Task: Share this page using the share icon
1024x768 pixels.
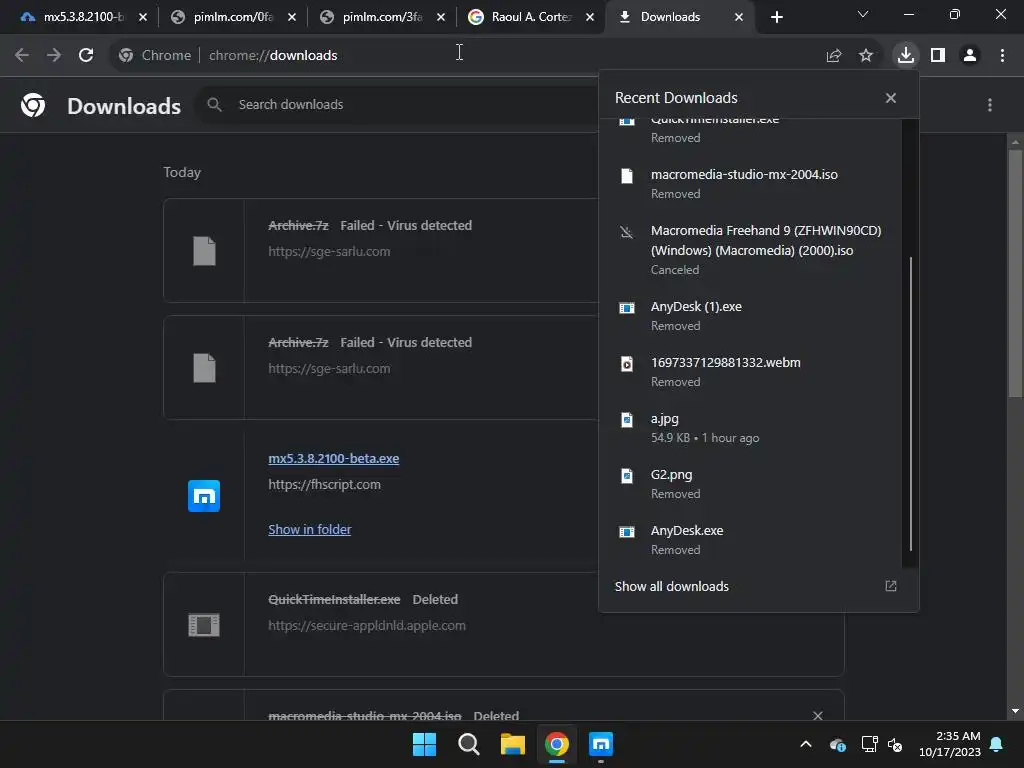Action: (834, 56)
